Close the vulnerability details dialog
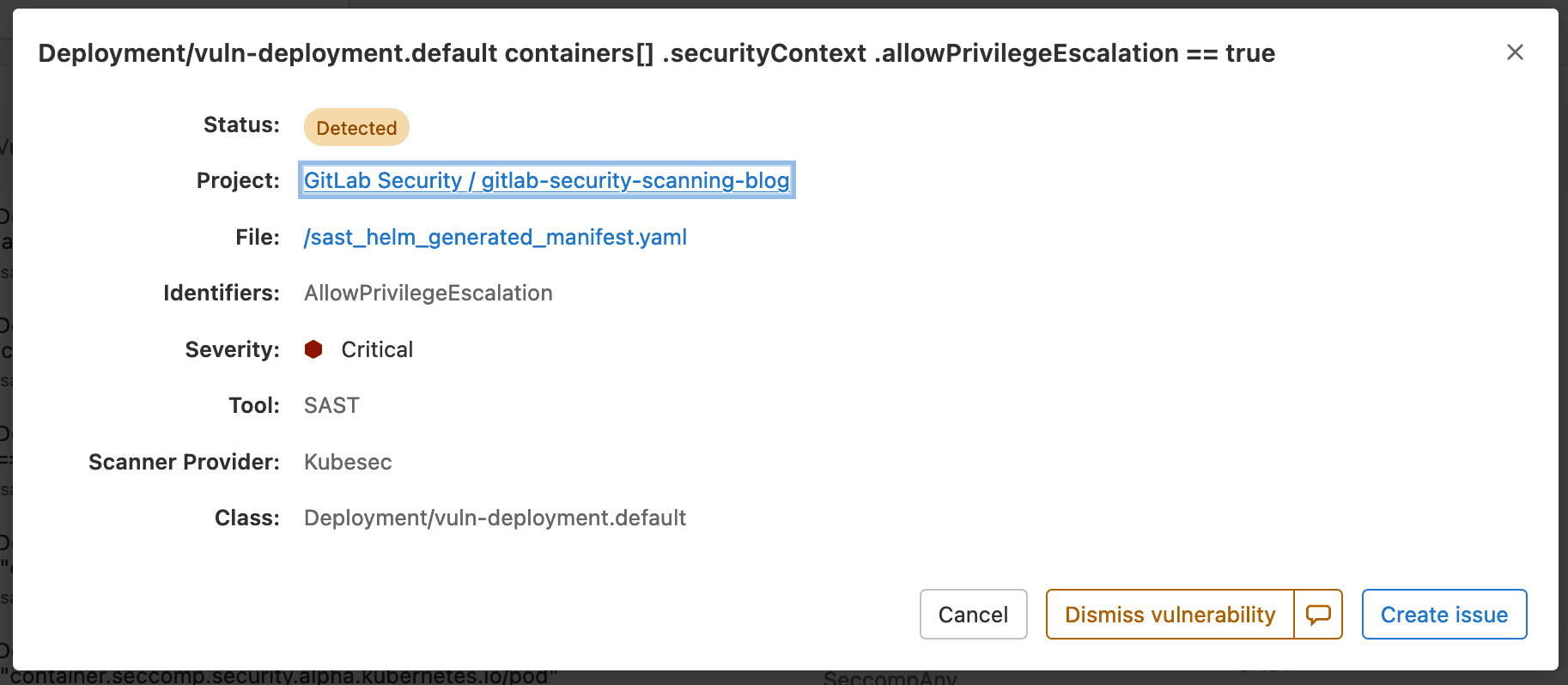Screen dimensions: 1568x685 point(1515,52)
